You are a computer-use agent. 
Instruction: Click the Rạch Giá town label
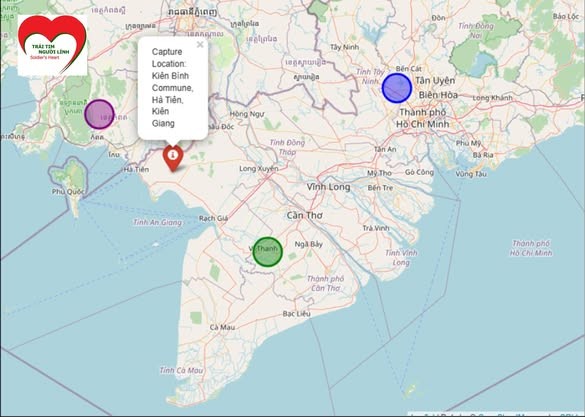pyautogui.click(x=213, y=218)
